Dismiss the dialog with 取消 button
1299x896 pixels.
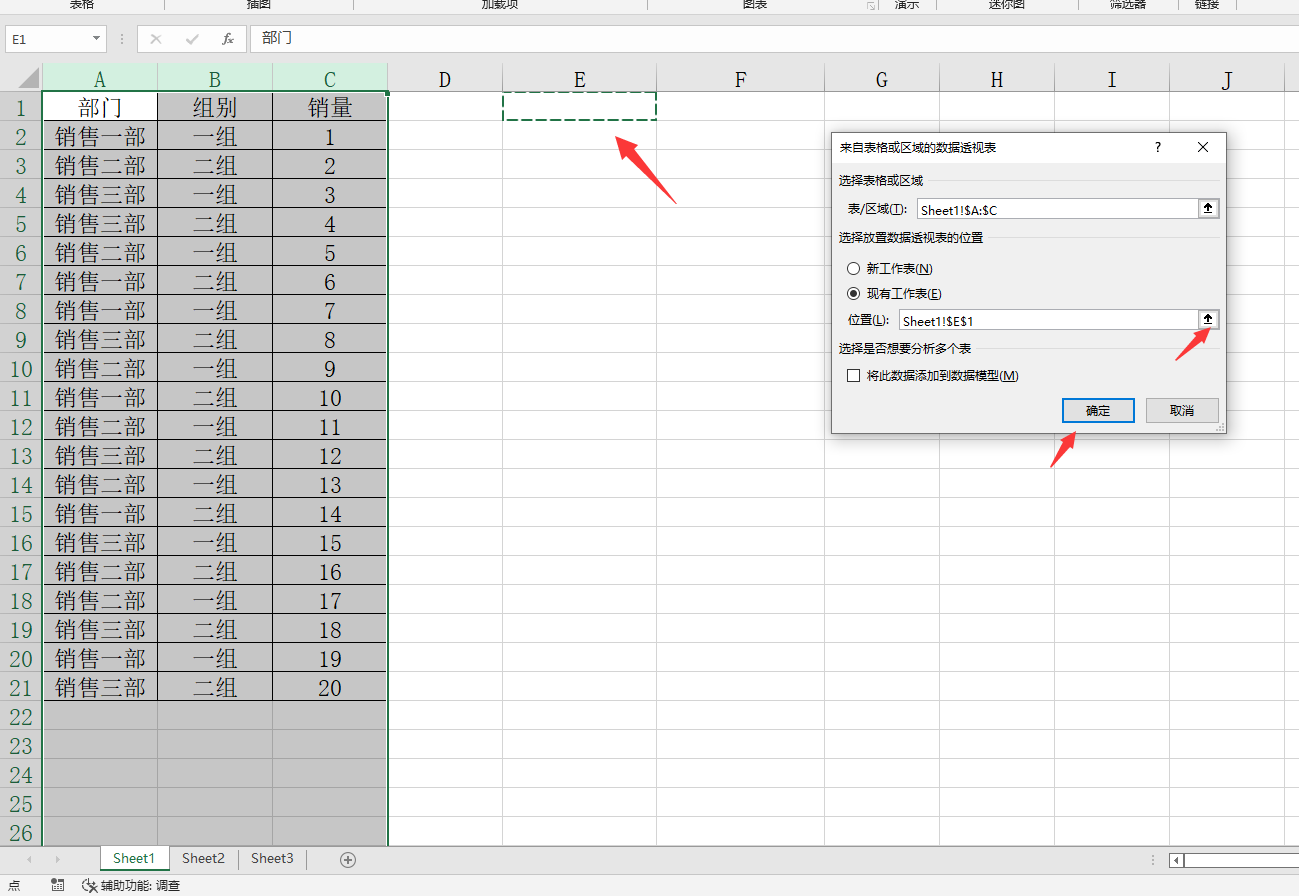[x=1182, y=410]
